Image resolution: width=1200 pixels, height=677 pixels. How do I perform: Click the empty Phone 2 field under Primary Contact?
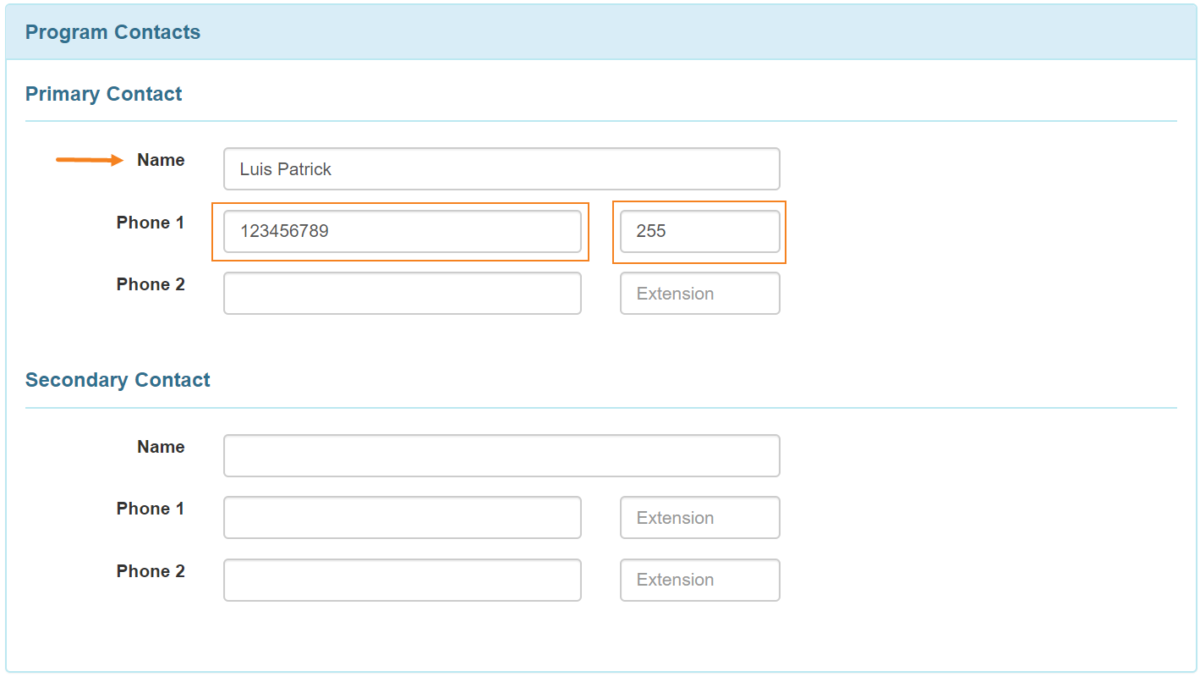coord(400,293)
